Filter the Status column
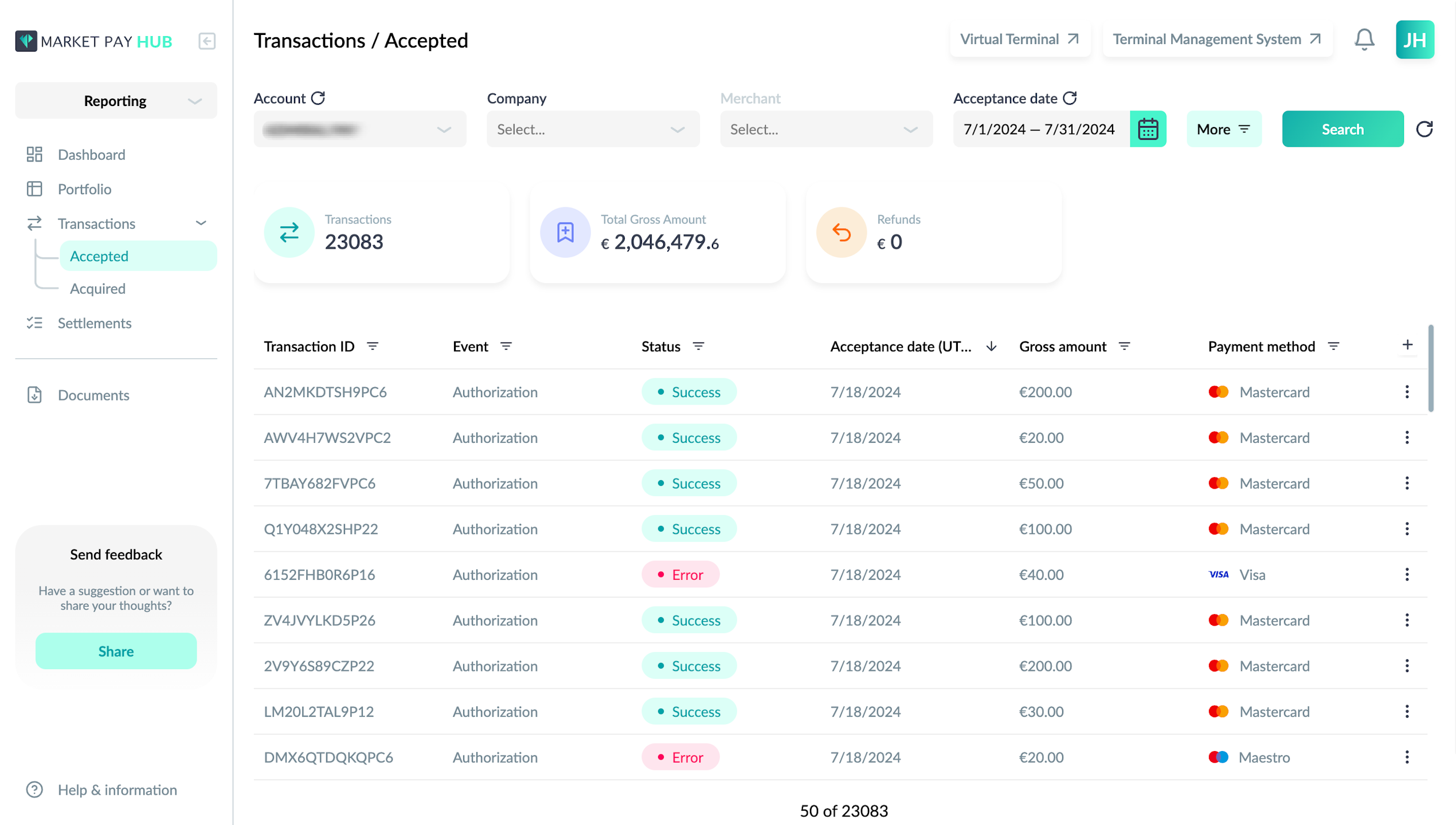 click(698, 346)
